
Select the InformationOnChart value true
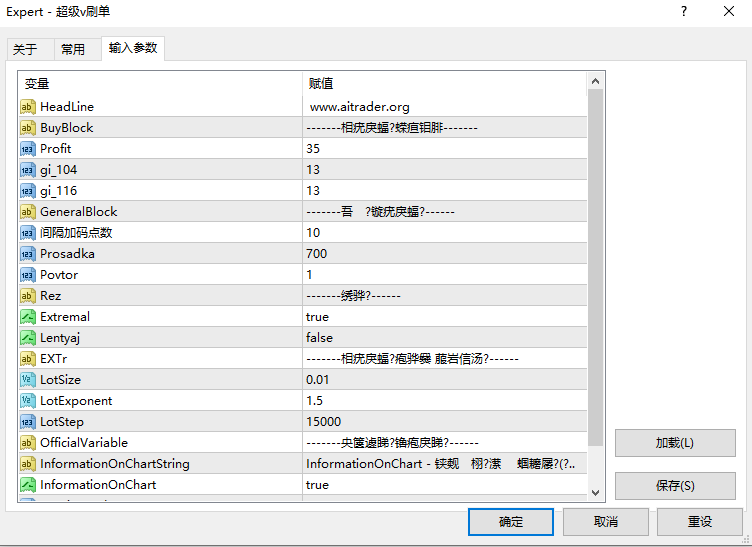[318, 485]
